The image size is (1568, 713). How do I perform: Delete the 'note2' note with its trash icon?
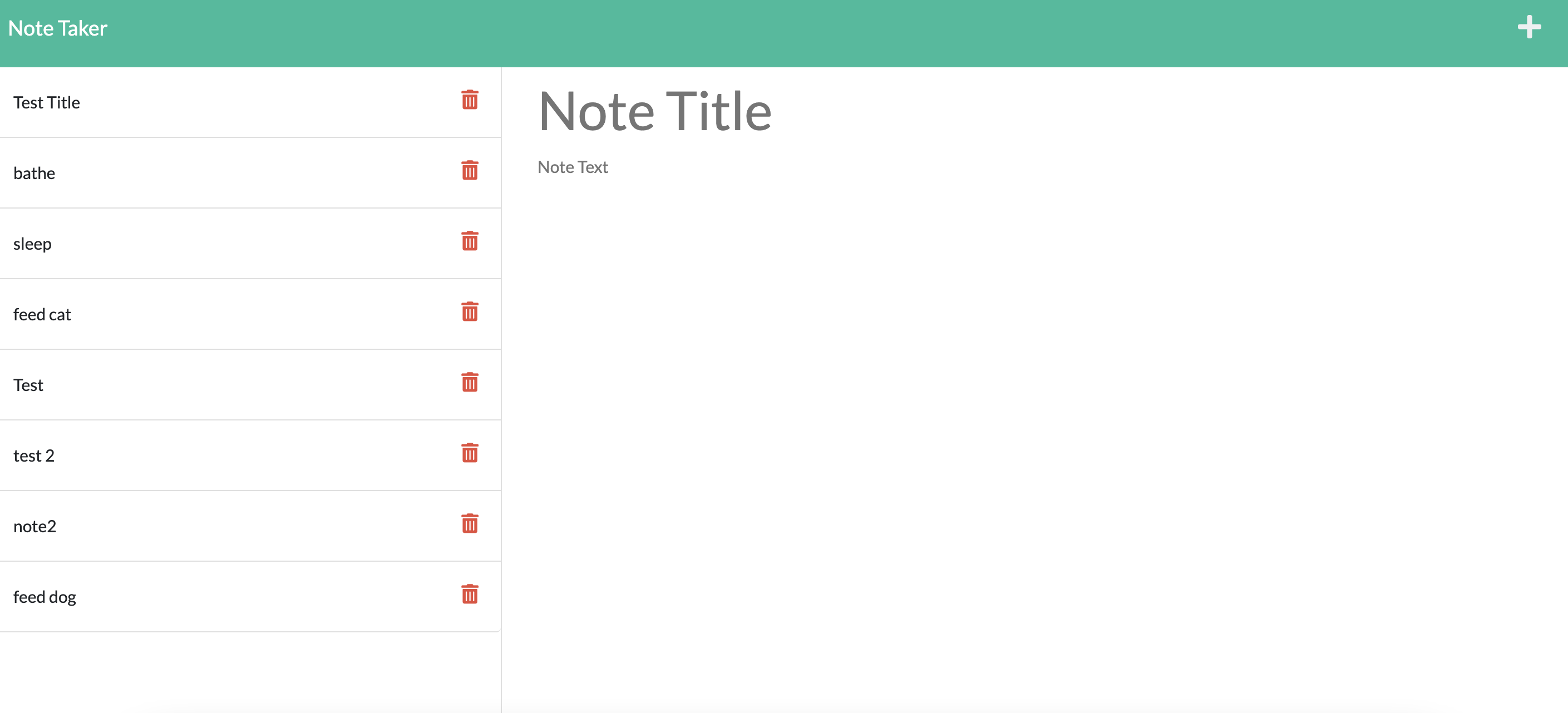click(470, 524)
